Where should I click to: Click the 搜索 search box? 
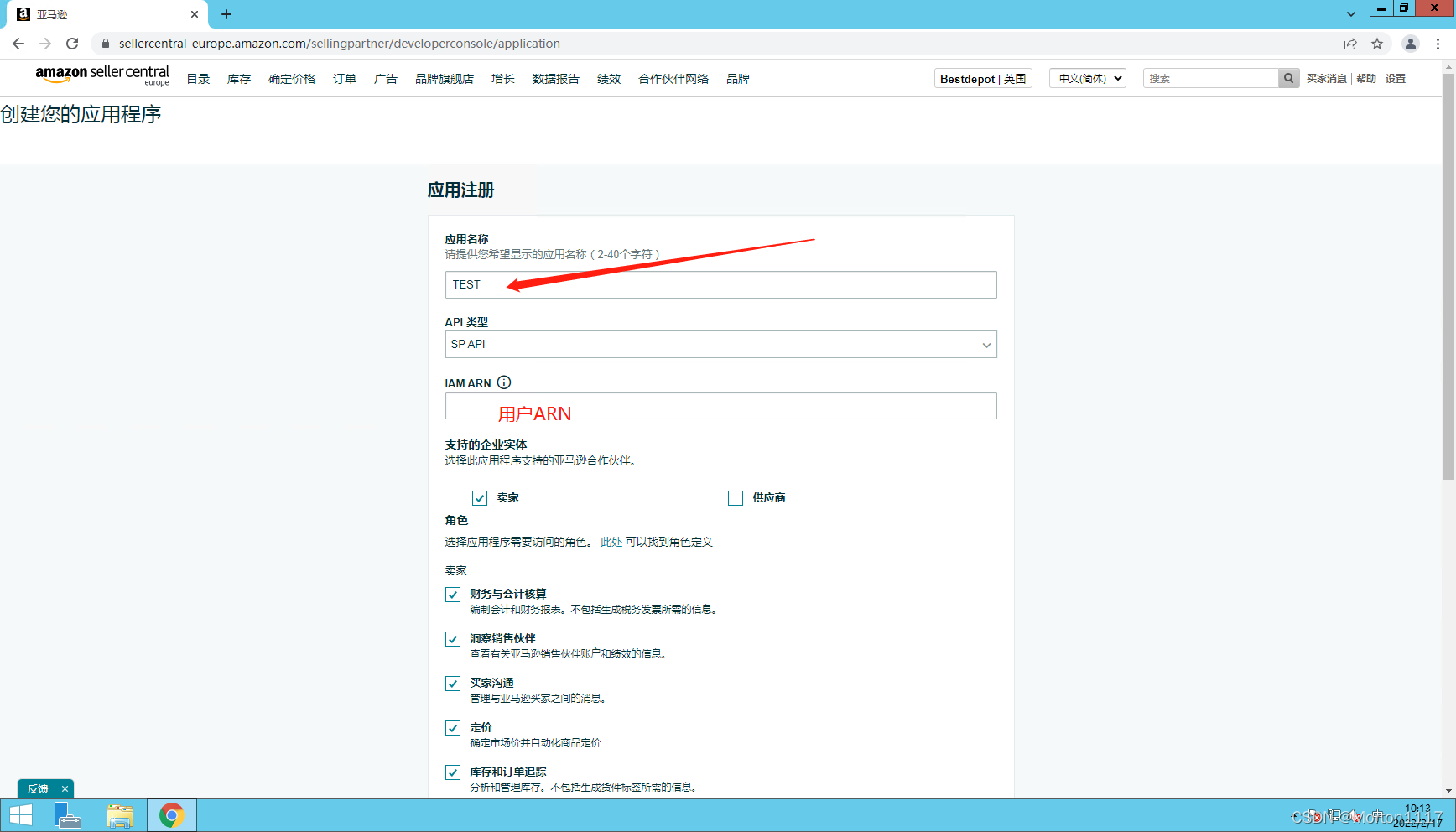pyautogui.click(x=1211, y=78)
